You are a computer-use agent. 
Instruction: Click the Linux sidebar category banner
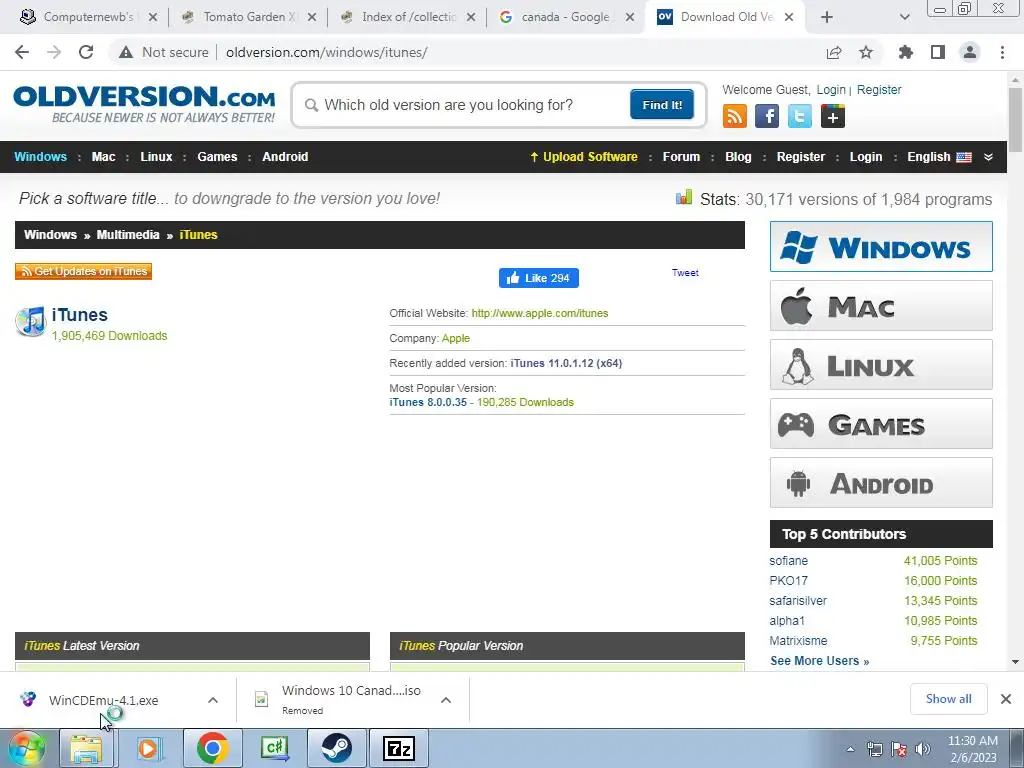tap(881, 364)
